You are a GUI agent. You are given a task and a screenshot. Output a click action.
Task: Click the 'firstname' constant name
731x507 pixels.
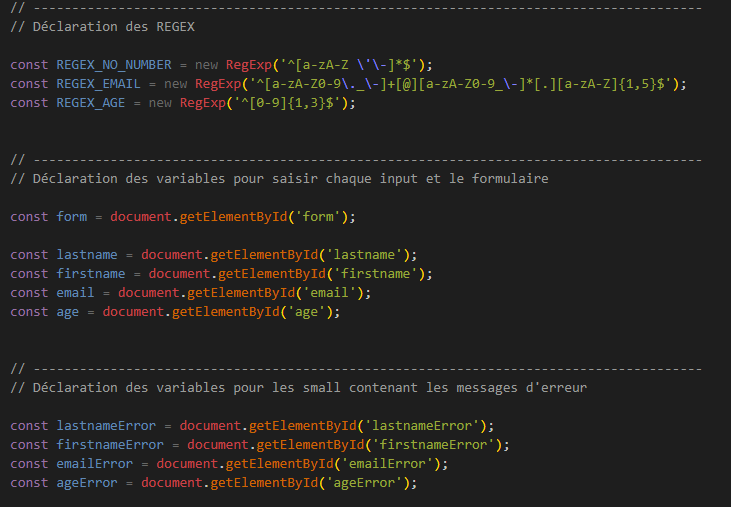[90, 274]
